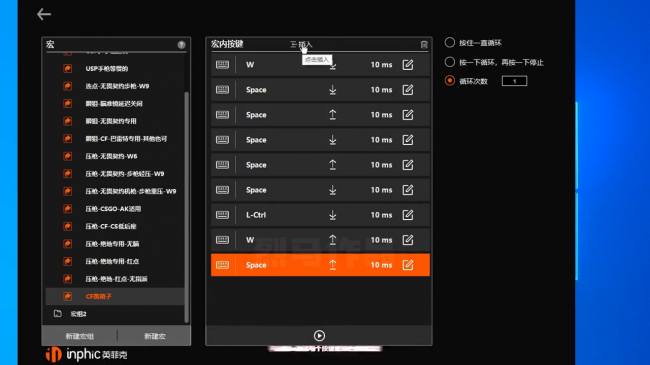Click macro icon beside 压枪-CSGO-AK适用
Screen dimensions: 650x365
click(x=68, y=209)
